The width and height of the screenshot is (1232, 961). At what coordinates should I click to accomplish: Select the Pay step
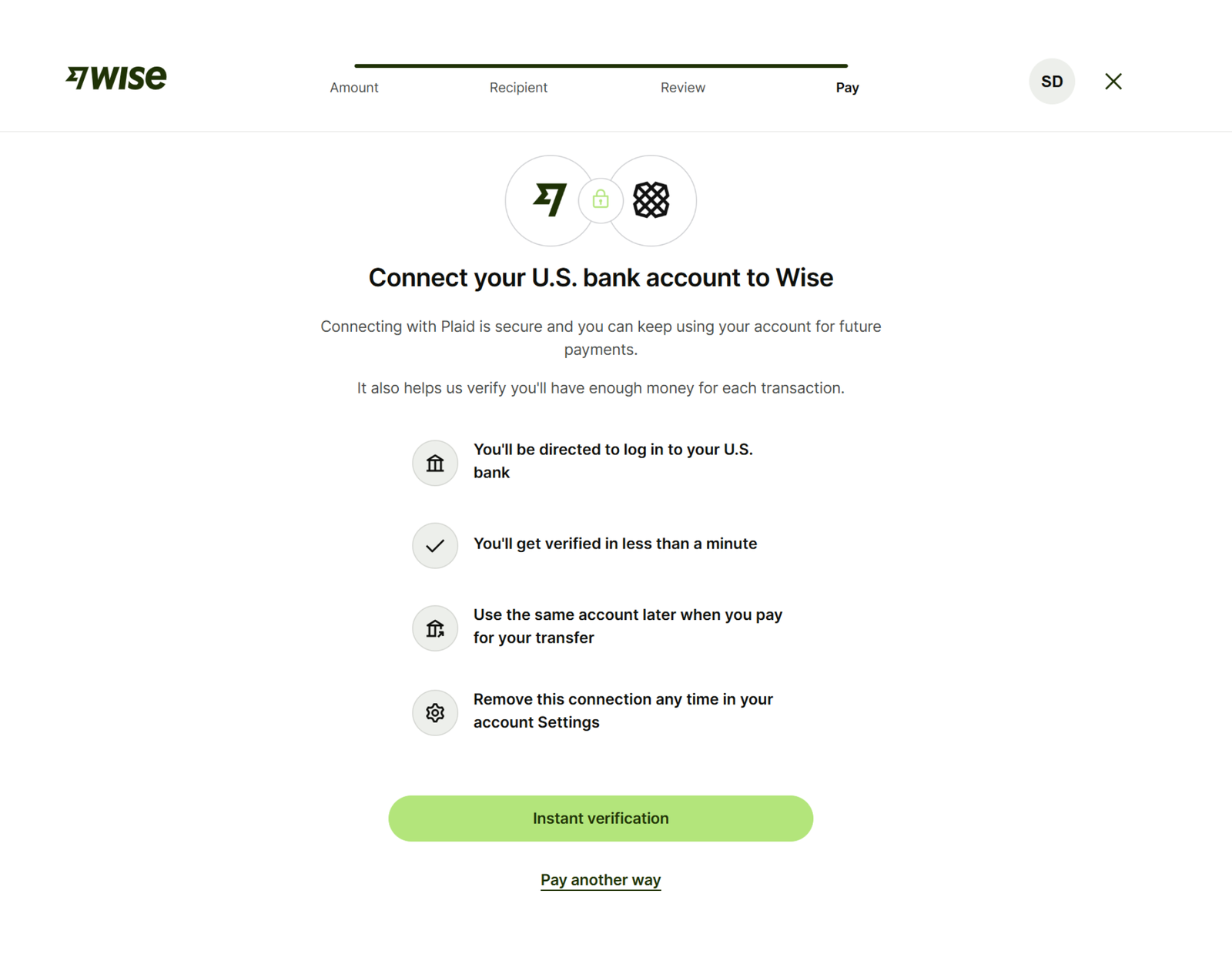coord(847,88)
